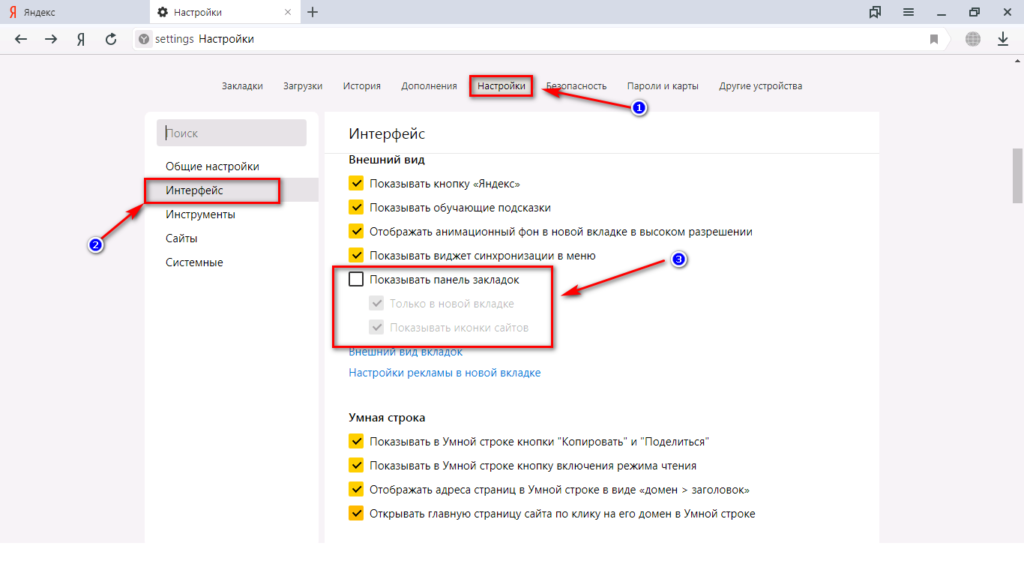Viewport: 1024px width, 576px height.
Task: Go forward with the forward arrow
Action: 51,39
